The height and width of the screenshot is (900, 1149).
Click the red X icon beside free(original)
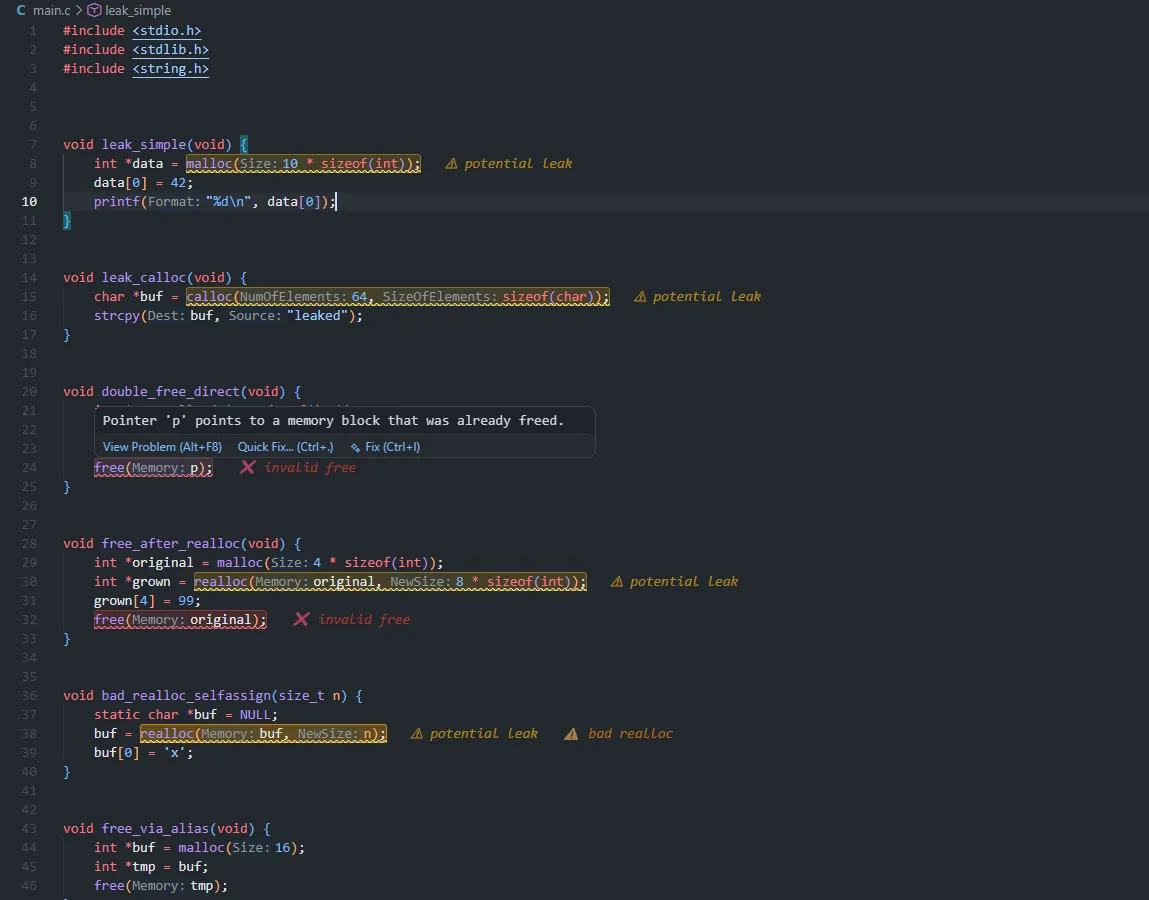click(x=301, y=619)
